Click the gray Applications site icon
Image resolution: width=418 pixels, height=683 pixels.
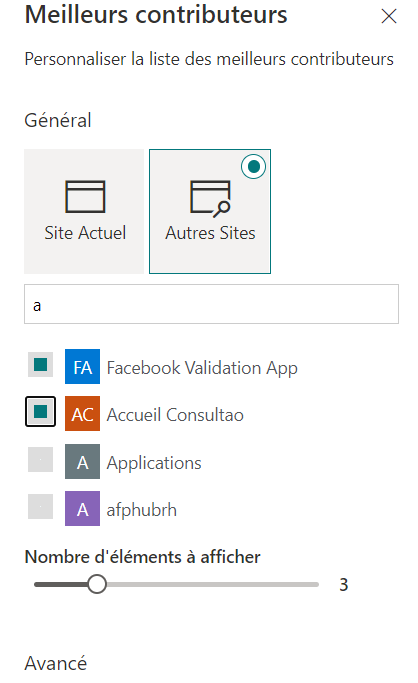pyautogui.click(x=82, y=461)
